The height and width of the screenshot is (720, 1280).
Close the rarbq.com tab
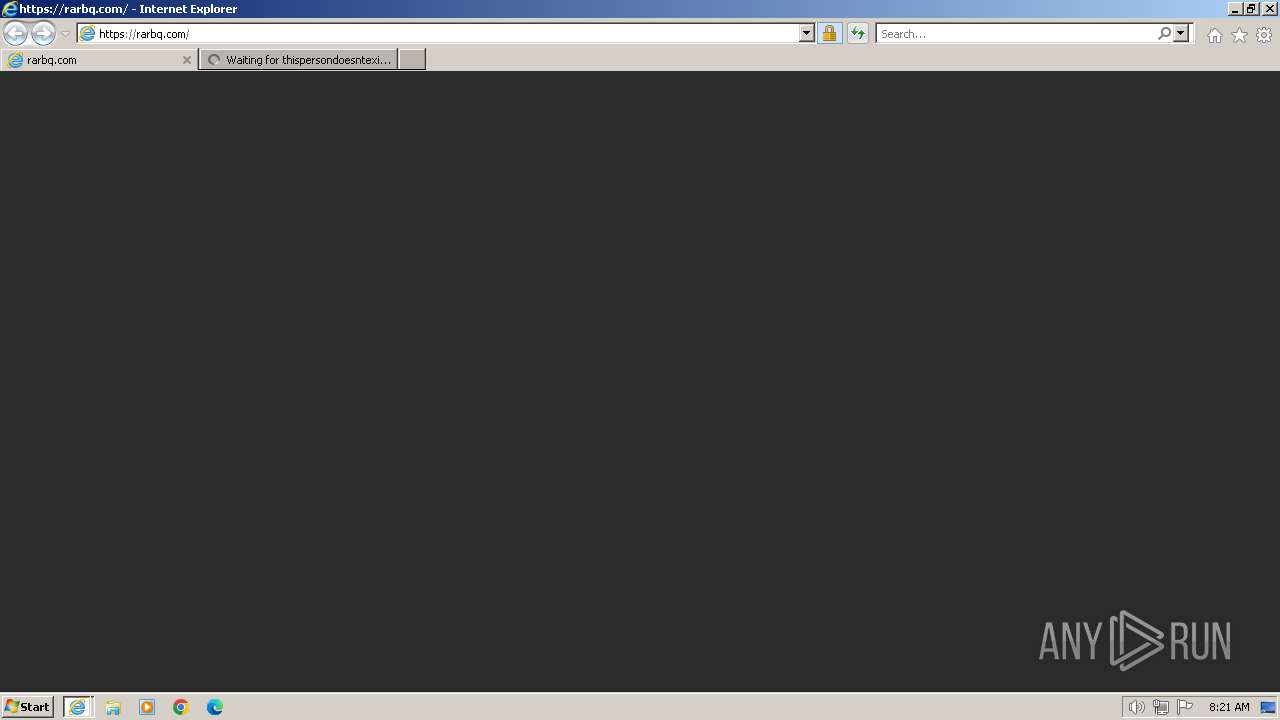(x=186, y=60)
